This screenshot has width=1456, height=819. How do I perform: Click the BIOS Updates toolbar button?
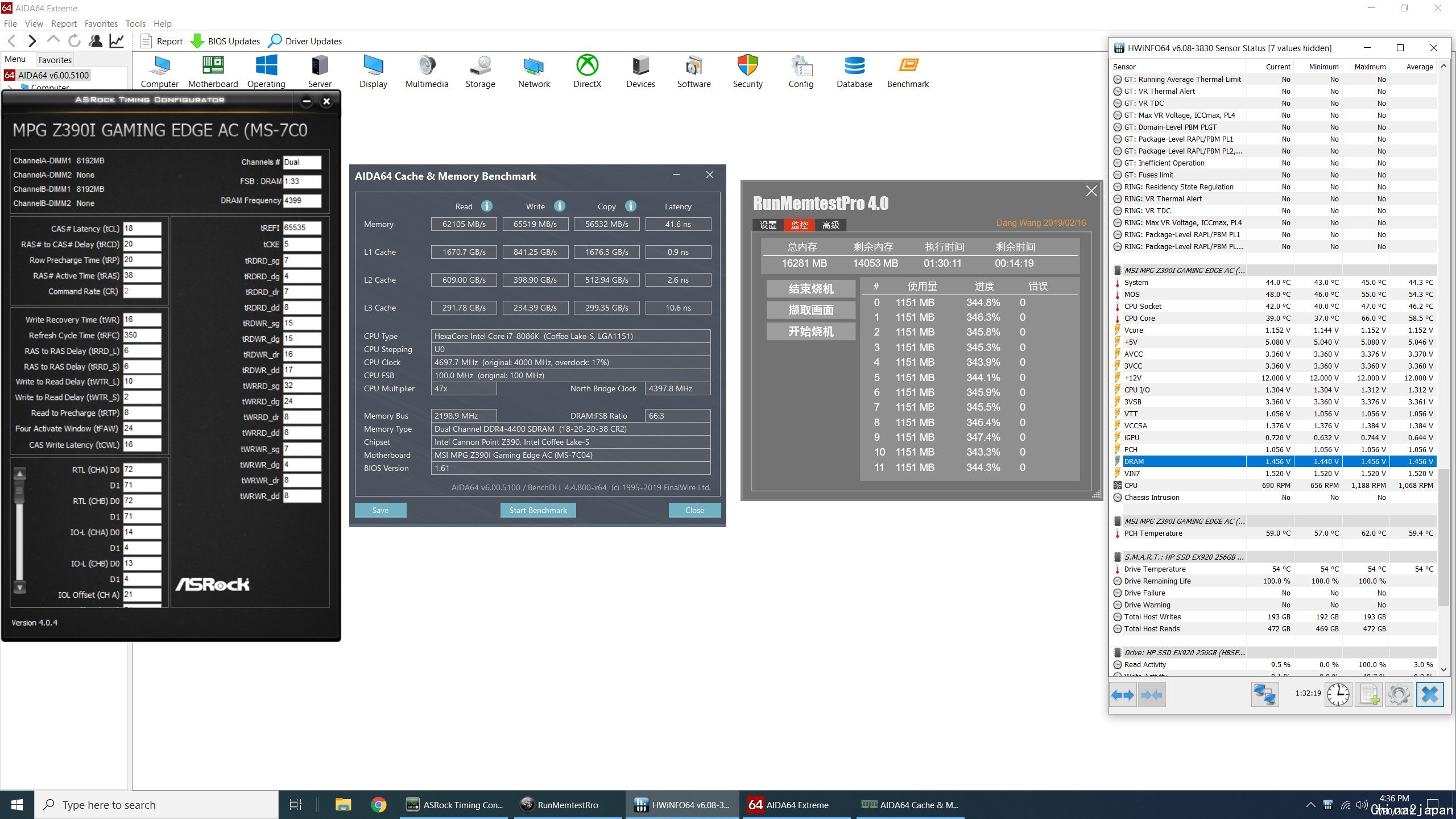click(225, 41)
